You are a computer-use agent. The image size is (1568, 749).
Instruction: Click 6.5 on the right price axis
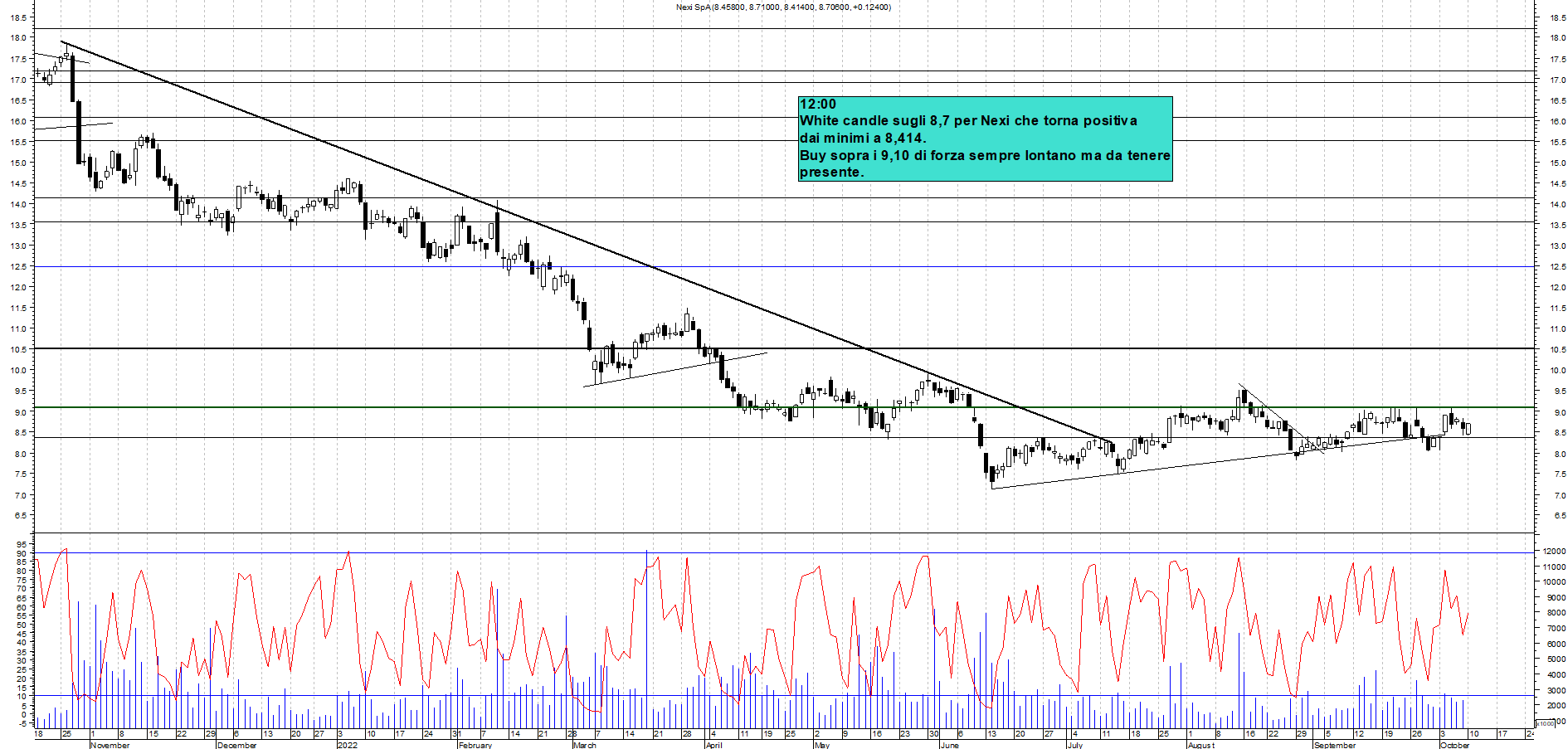(x=1559, y=516)
